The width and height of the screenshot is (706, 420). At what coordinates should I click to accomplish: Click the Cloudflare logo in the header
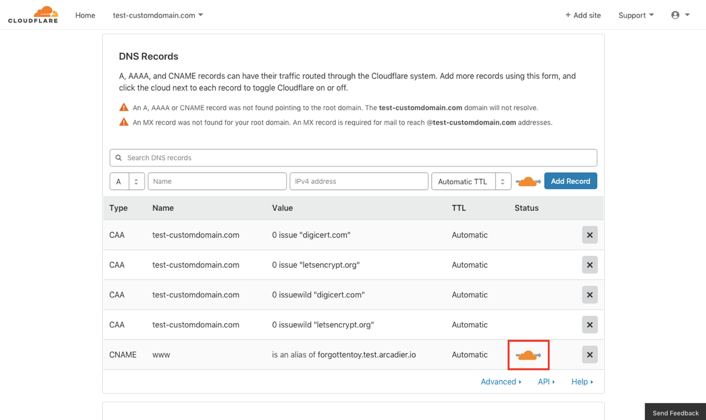click(33, 14)
